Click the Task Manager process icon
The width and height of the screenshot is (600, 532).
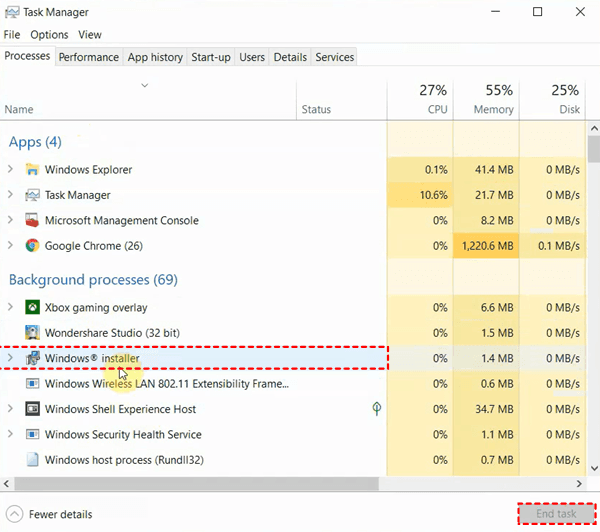[32, 195]
